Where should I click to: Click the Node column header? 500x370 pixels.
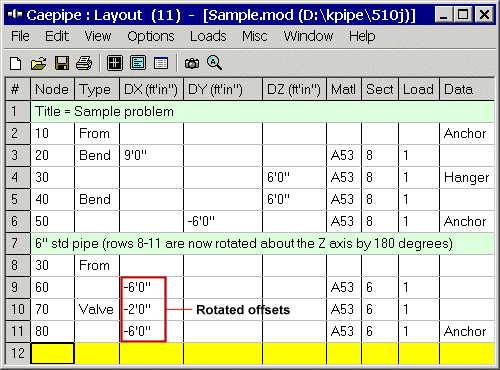coord(52,89)
